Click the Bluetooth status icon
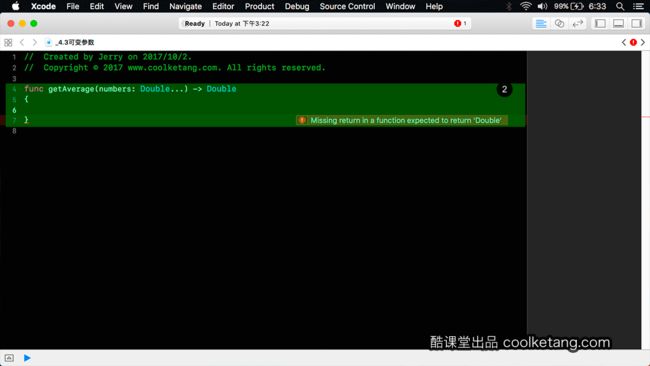The width and height of the screenshot is (650, 366). coord(509,6)
